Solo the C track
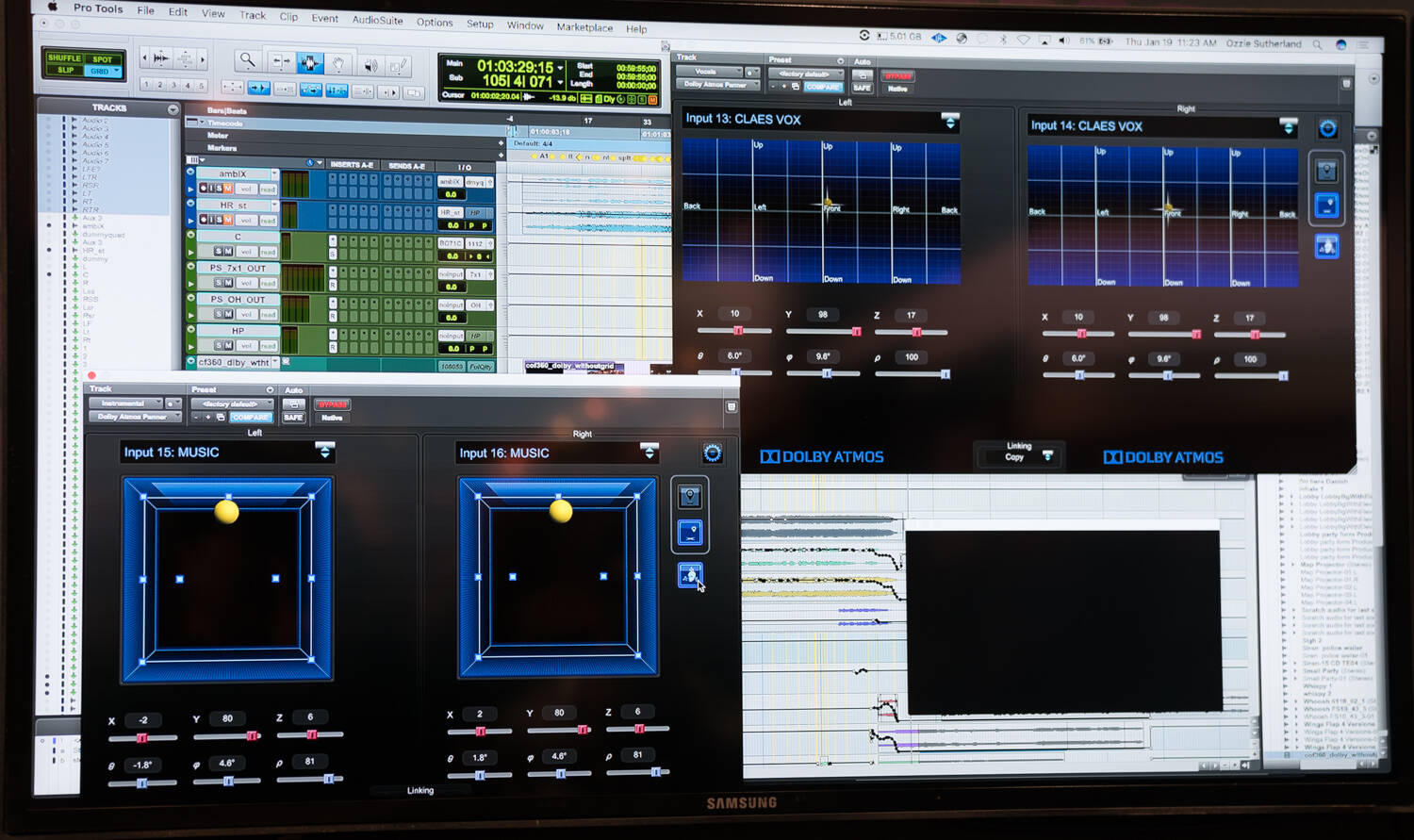 pos(218,252)
